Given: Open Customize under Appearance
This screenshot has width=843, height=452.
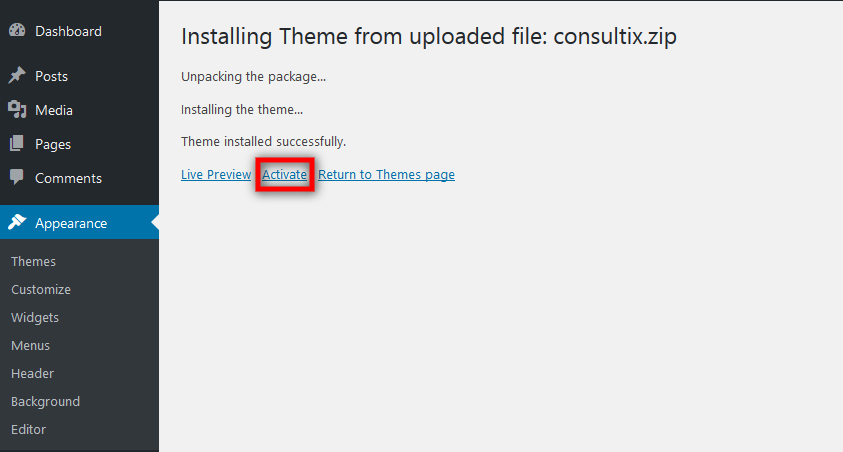Looking at the screenshot, I should coord(41,289).
